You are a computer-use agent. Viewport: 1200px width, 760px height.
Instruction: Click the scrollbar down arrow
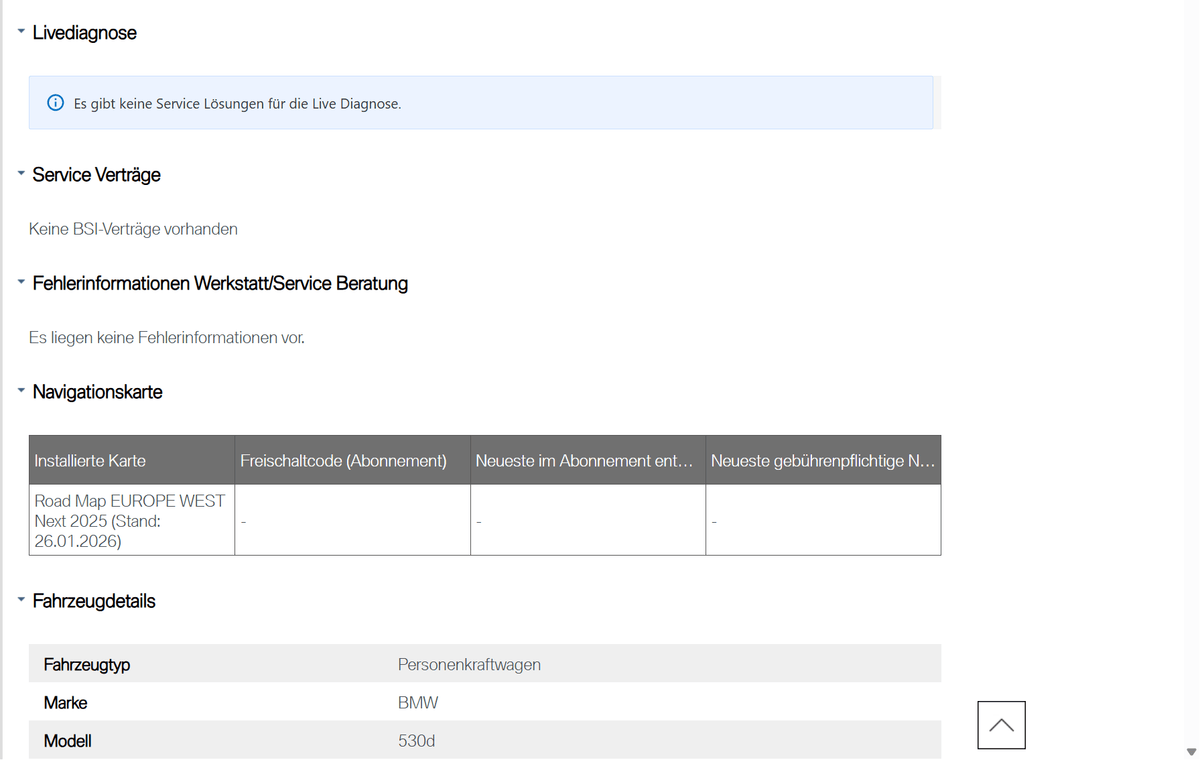pyautogui.click(x=1190, y=753)
